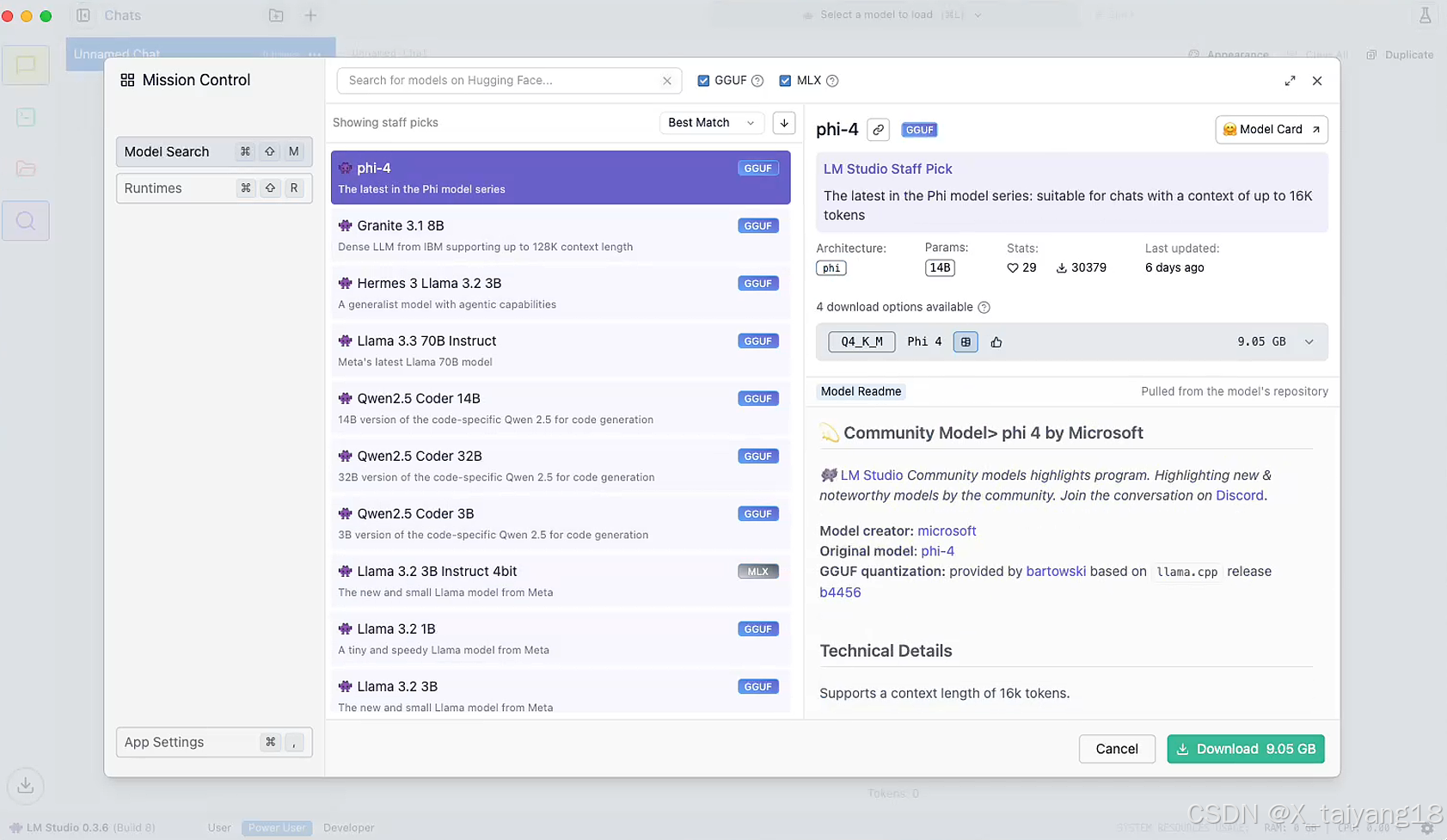The image size is (1447, 840).
Task: Open the Discord link
Action: (1240, 496)
